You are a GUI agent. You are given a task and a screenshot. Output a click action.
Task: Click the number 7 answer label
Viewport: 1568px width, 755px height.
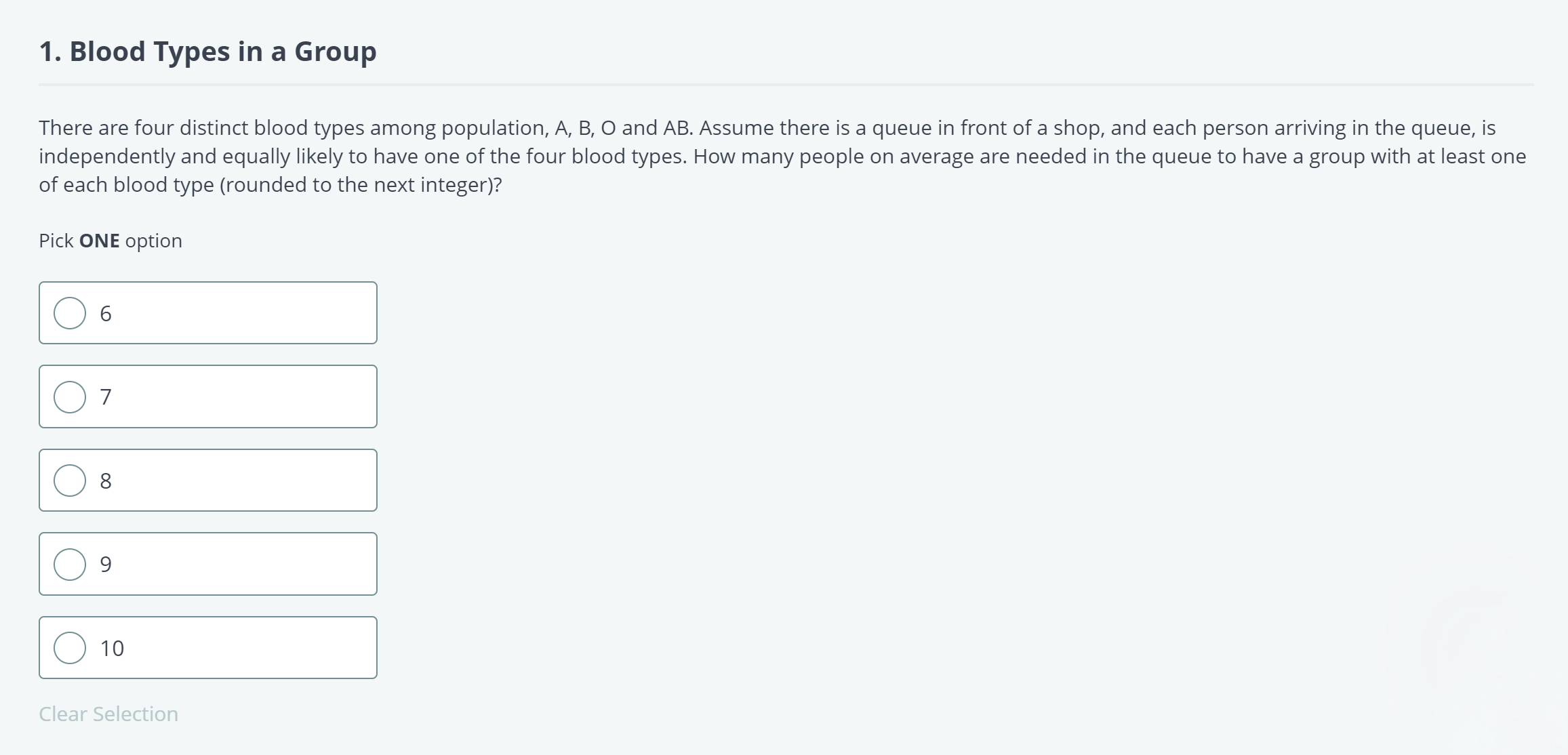[106, 397]
